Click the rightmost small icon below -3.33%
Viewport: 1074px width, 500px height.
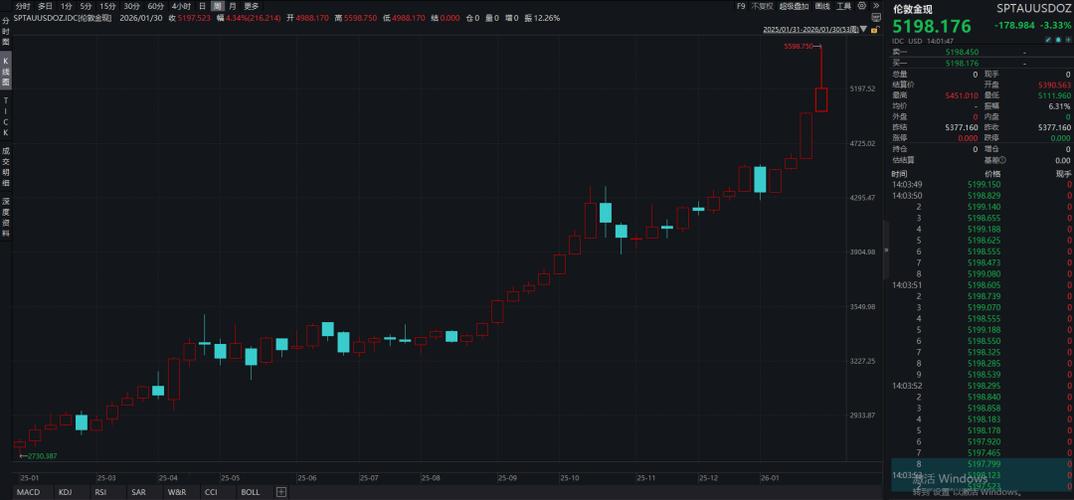pyautogui.click(x=1067, y=40)
